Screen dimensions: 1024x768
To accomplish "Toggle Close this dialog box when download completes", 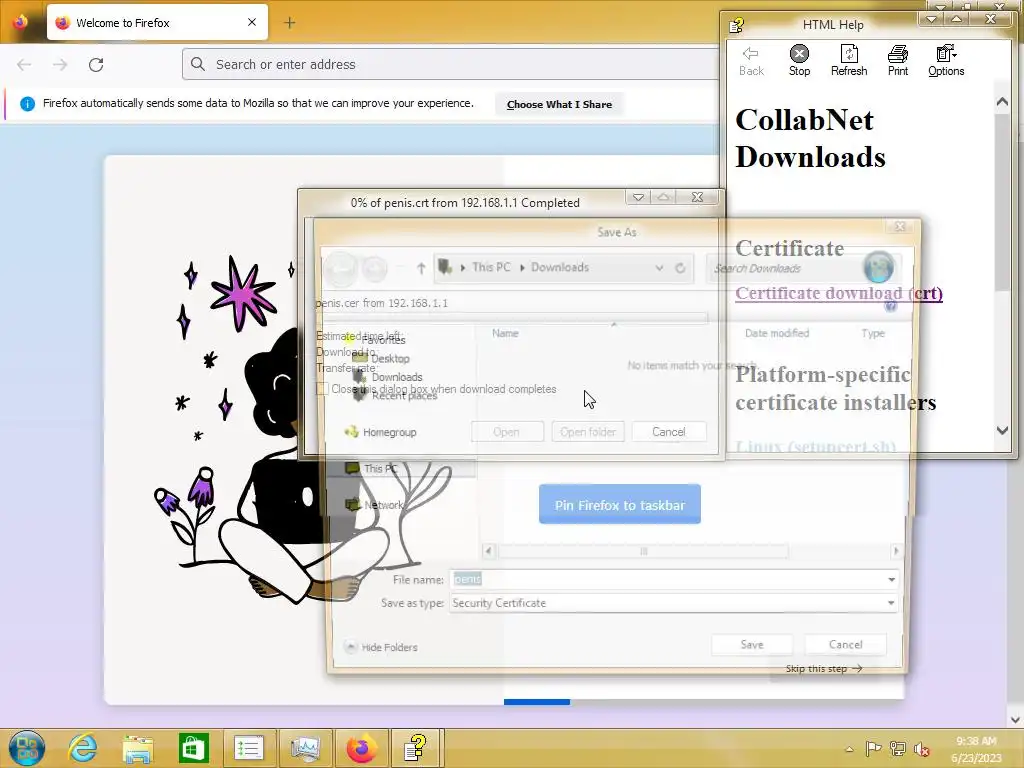I will (x=322, y=389).
